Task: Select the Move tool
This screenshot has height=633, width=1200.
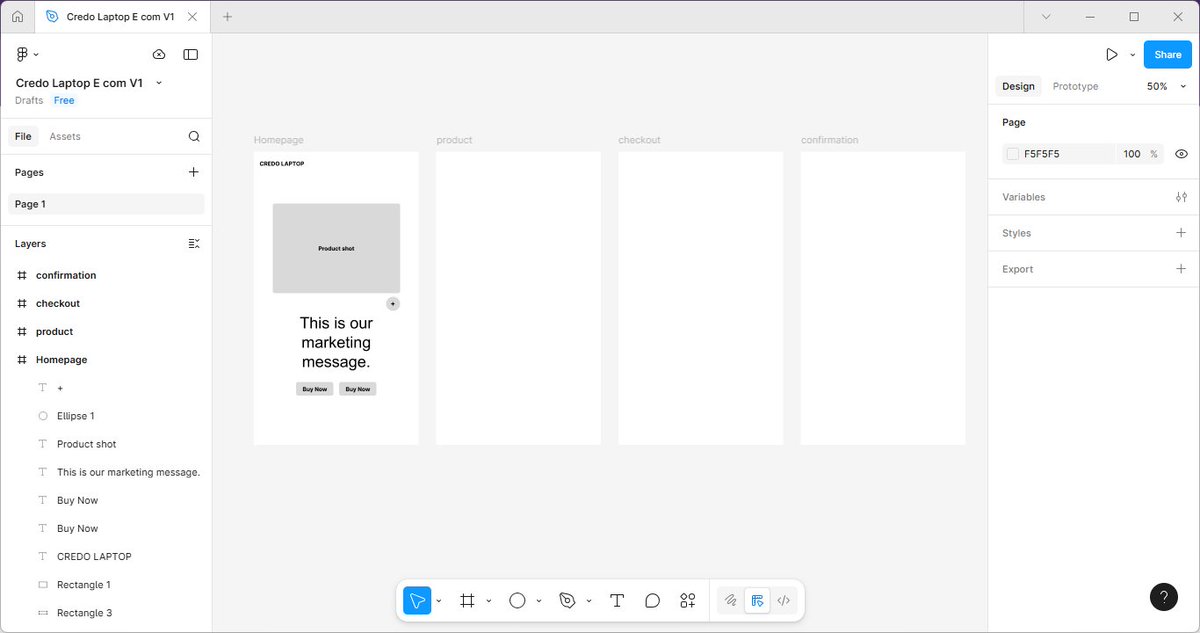Action: 417,600
